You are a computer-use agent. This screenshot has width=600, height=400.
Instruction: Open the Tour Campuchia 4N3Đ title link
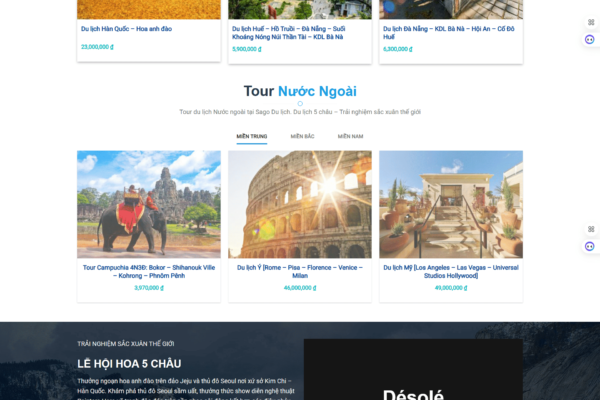click(x=149, y=271)
